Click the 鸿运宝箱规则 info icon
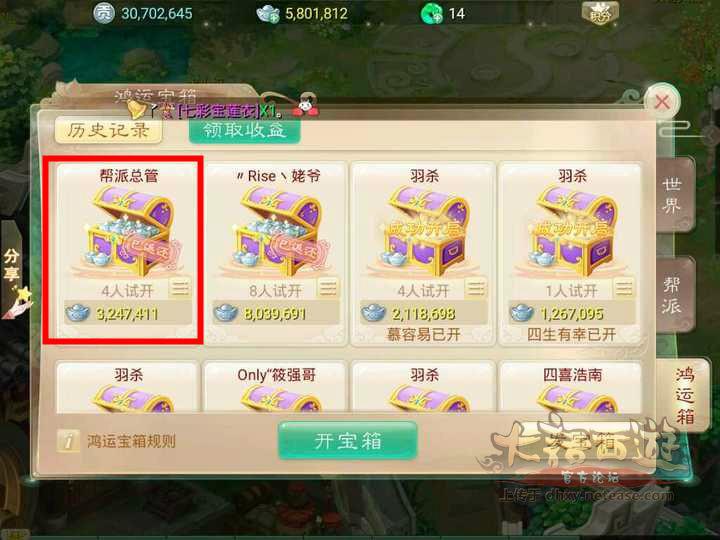This screenshot has height=540, width=720. [68, 442]
